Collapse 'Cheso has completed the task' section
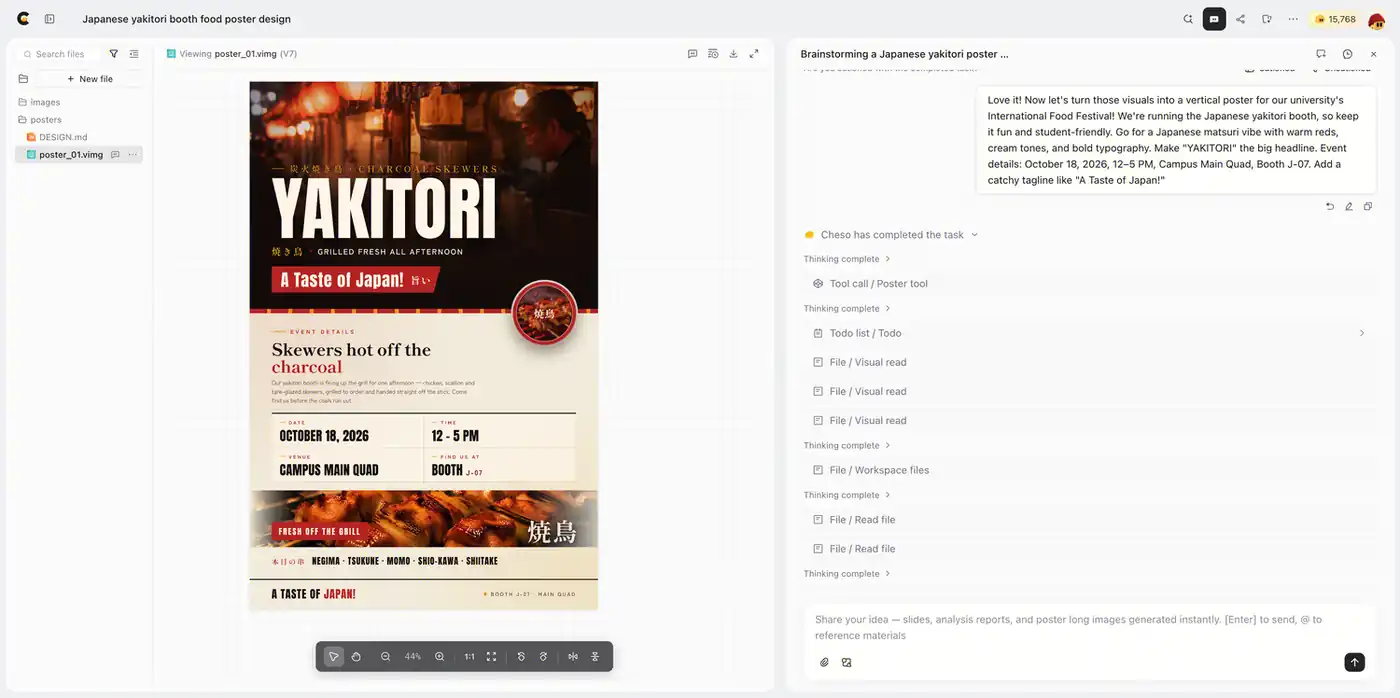 point(891,235)
